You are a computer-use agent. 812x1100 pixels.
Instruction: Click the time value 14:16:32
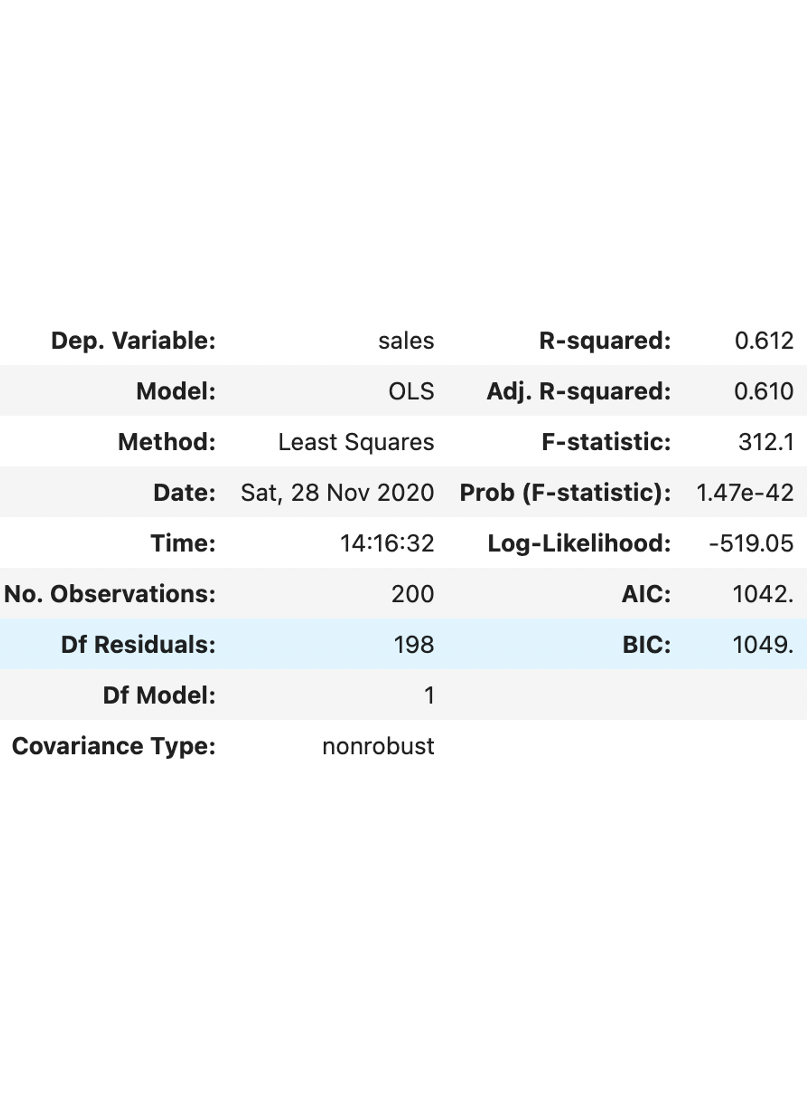coord(387,544)
